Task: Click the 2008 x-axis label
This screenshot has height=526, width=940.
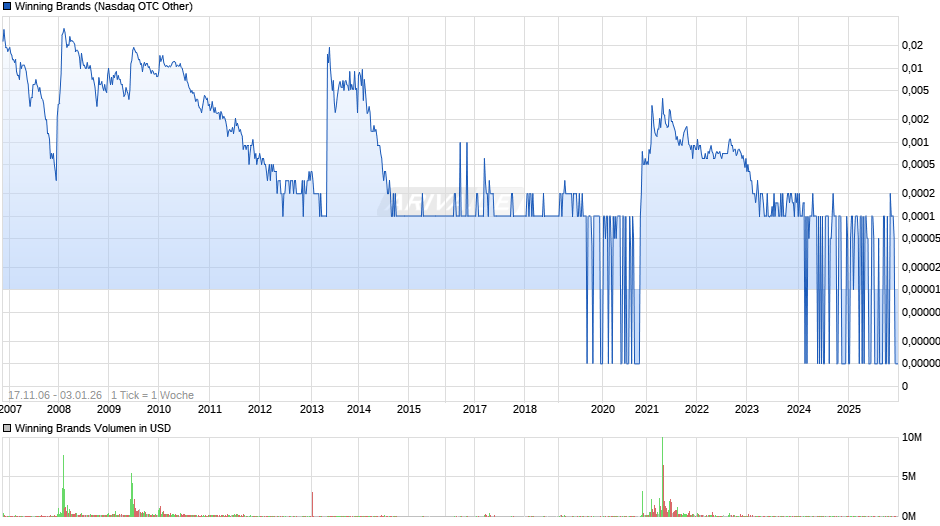Action: pos(59,409)
